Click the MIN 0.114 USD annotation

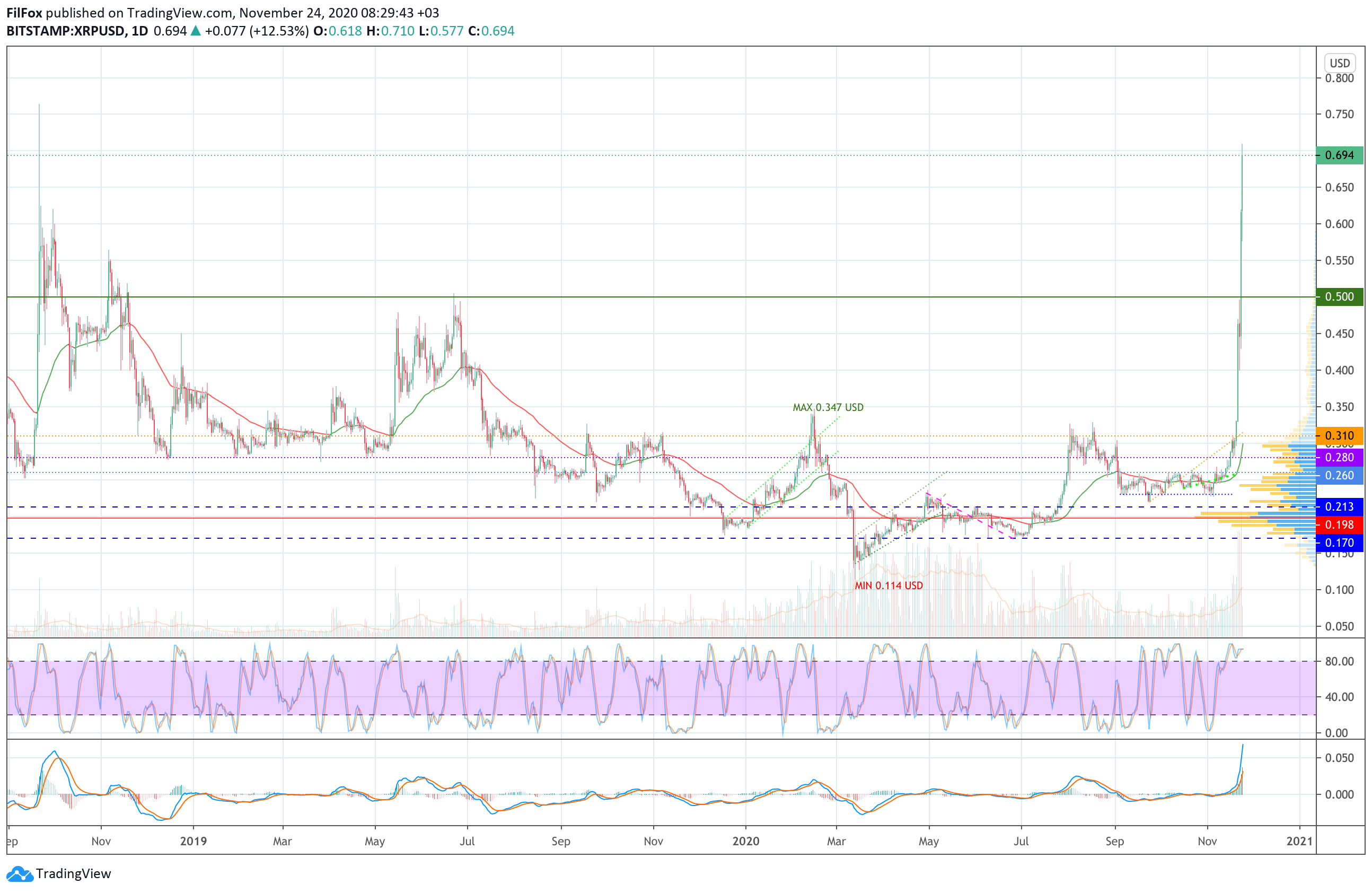[889, 586]
